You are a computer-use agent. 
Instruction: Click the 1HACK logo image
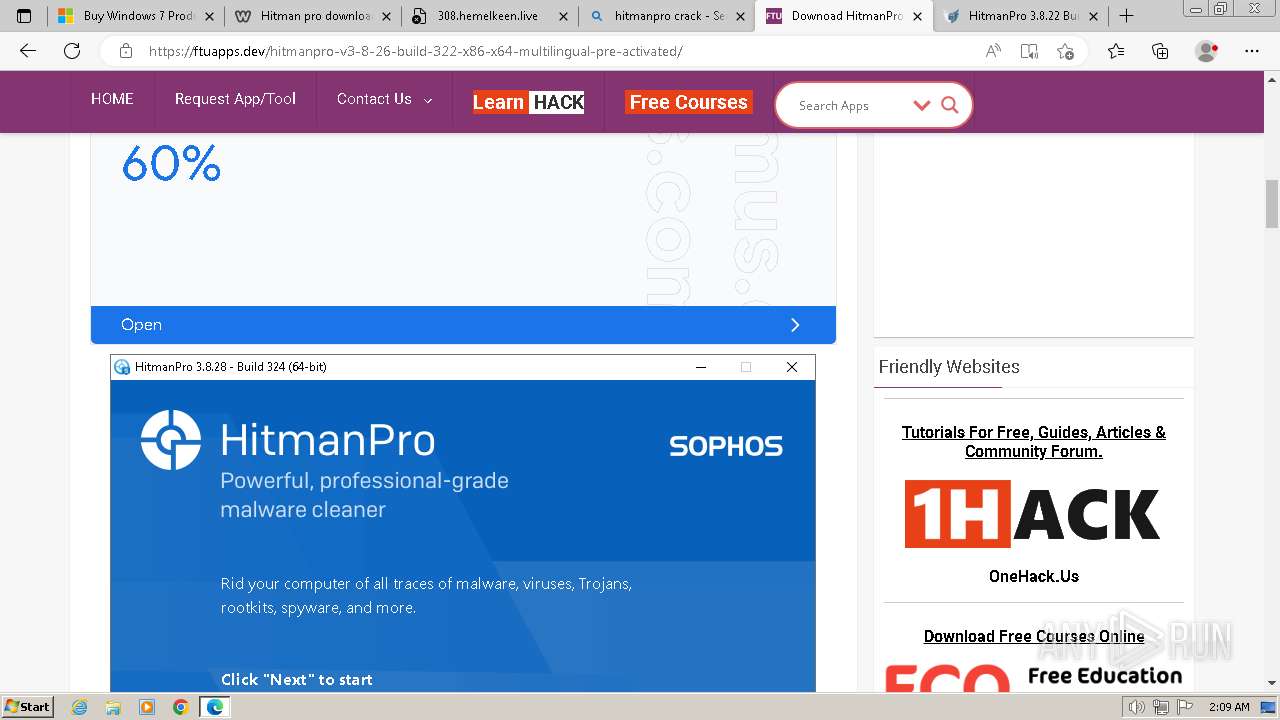[1033, 514]
